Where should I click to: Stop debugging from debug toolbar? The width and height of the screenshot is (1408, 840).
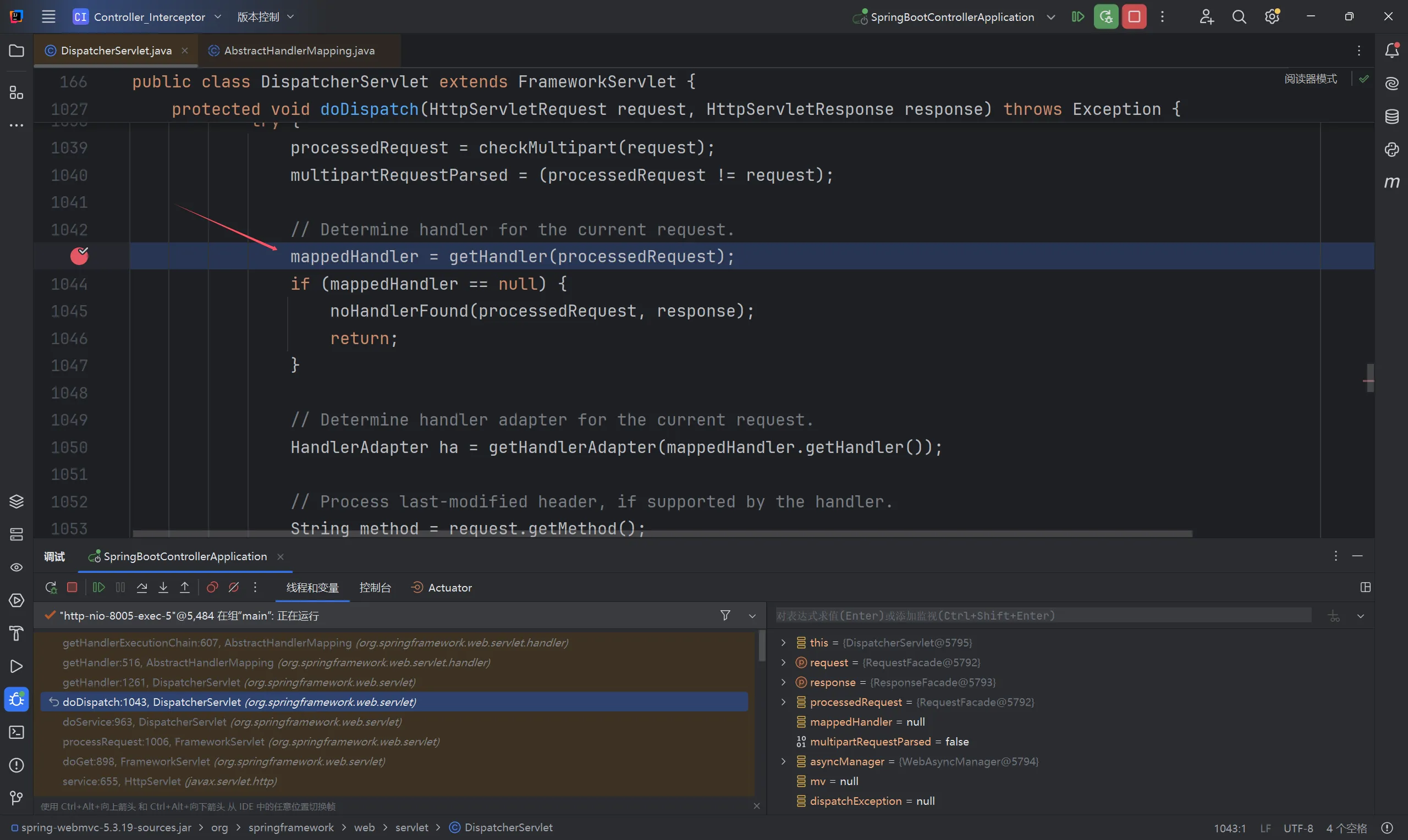[72, 588]
